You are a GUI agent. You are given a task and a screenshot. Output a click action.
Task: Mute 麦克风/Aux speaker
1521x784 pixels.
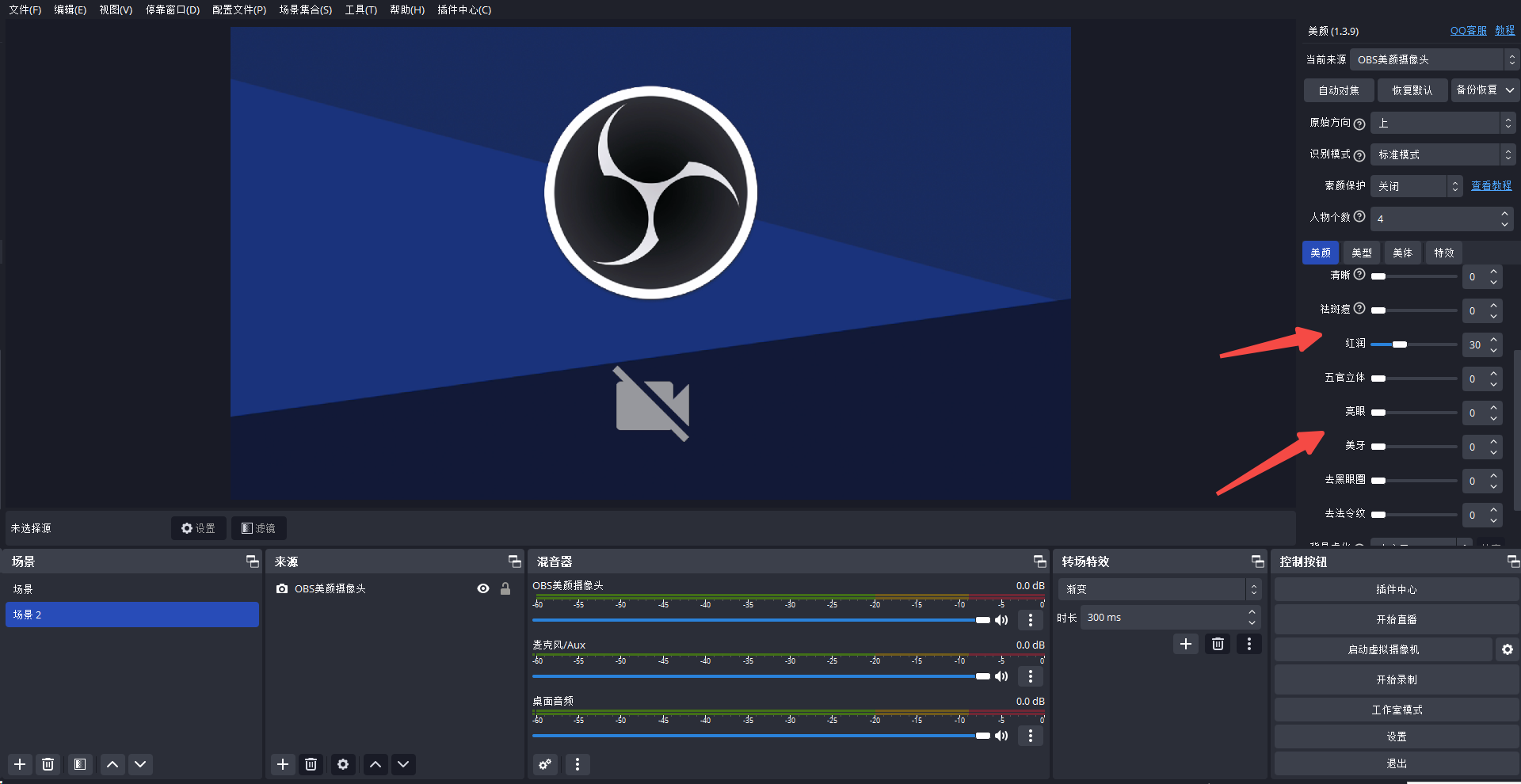pos(1001,676)
